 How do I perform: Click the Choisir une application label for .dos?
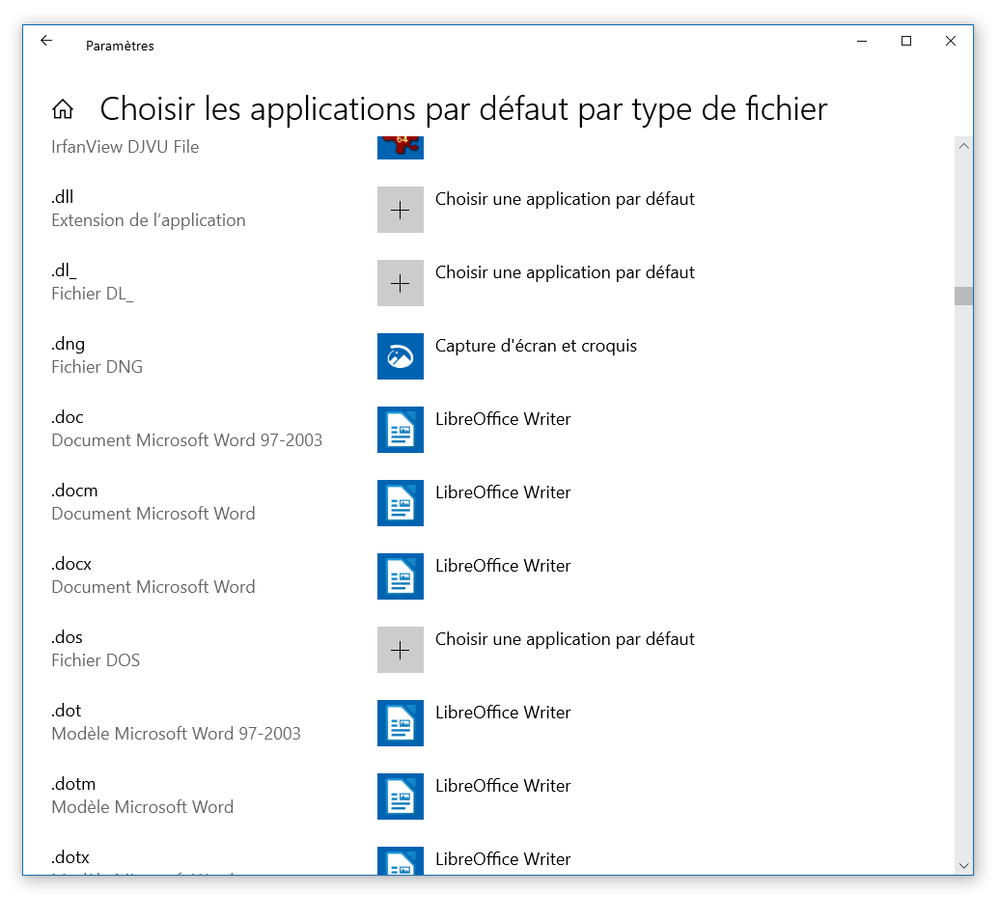point(564,639)
